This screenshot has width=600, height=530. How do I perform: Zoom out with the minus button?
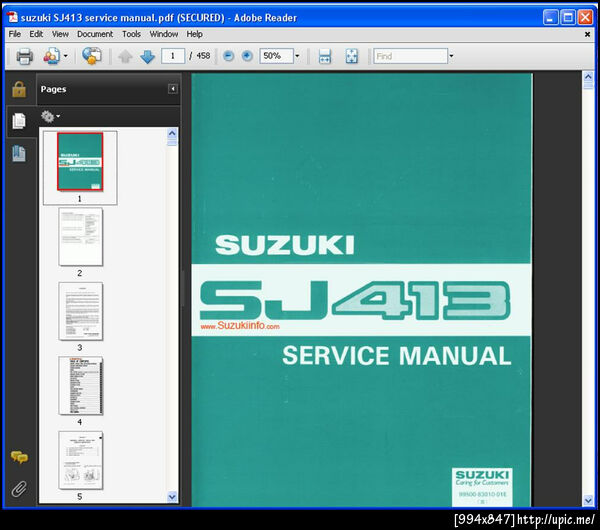click(228, 56)
